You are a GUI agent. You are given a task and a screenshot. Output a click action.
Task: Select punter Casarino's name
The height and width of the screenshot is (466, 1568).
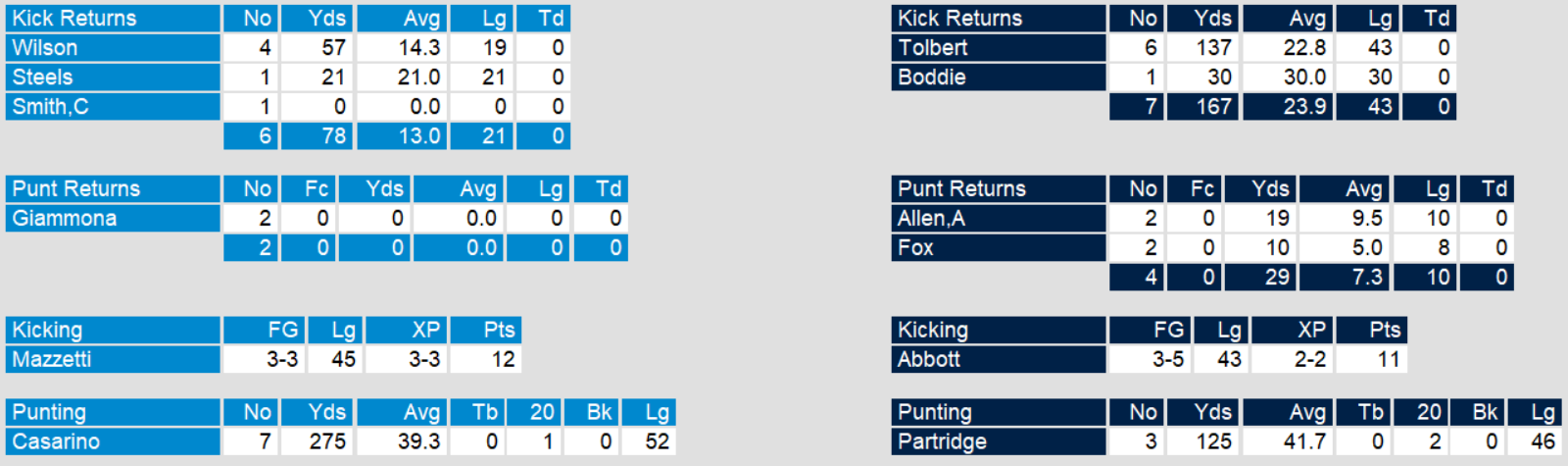point(56,442)
